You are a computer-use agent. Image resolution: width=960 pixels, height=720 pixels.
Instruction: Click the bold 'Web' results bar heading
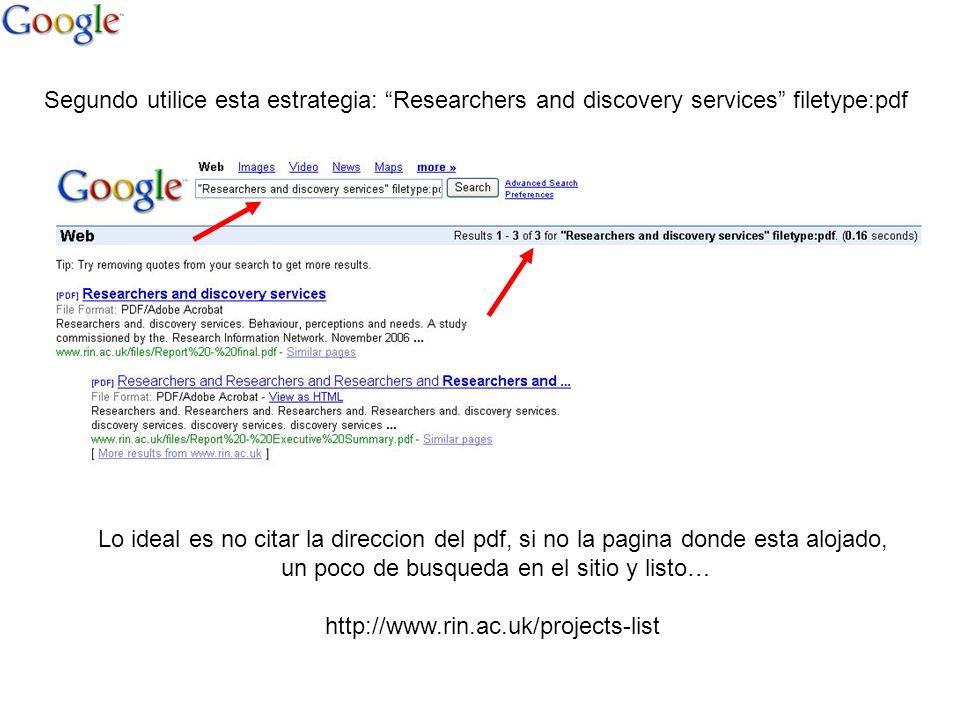pos(77,236)
